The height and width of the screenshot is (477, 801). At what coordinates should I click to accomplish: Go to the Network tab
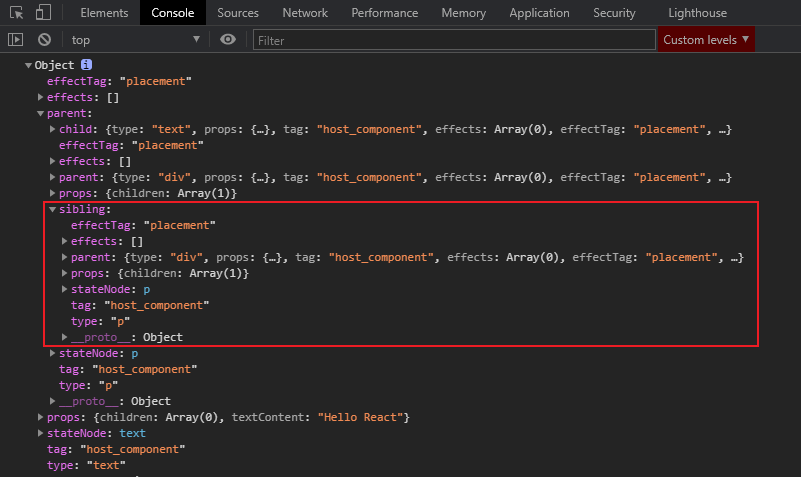[305, 13]
